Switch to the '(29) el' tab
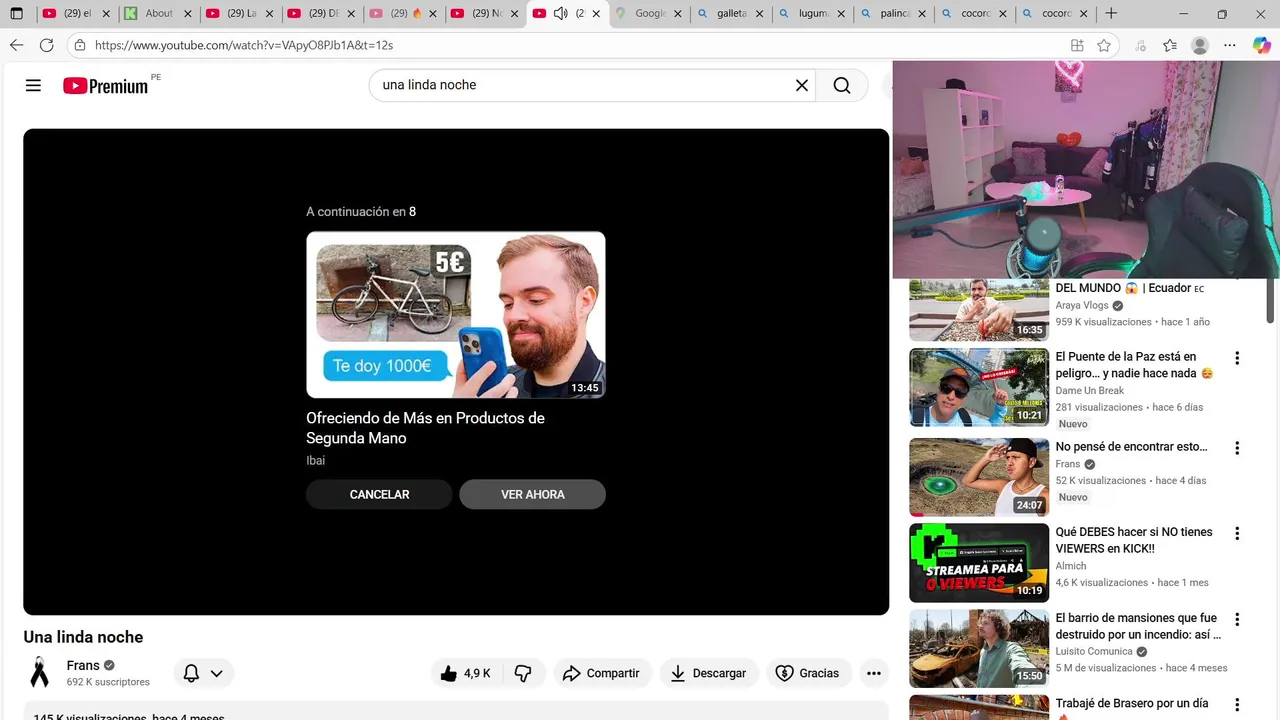This screenshot has height=720, width=1280. [76, 14]
